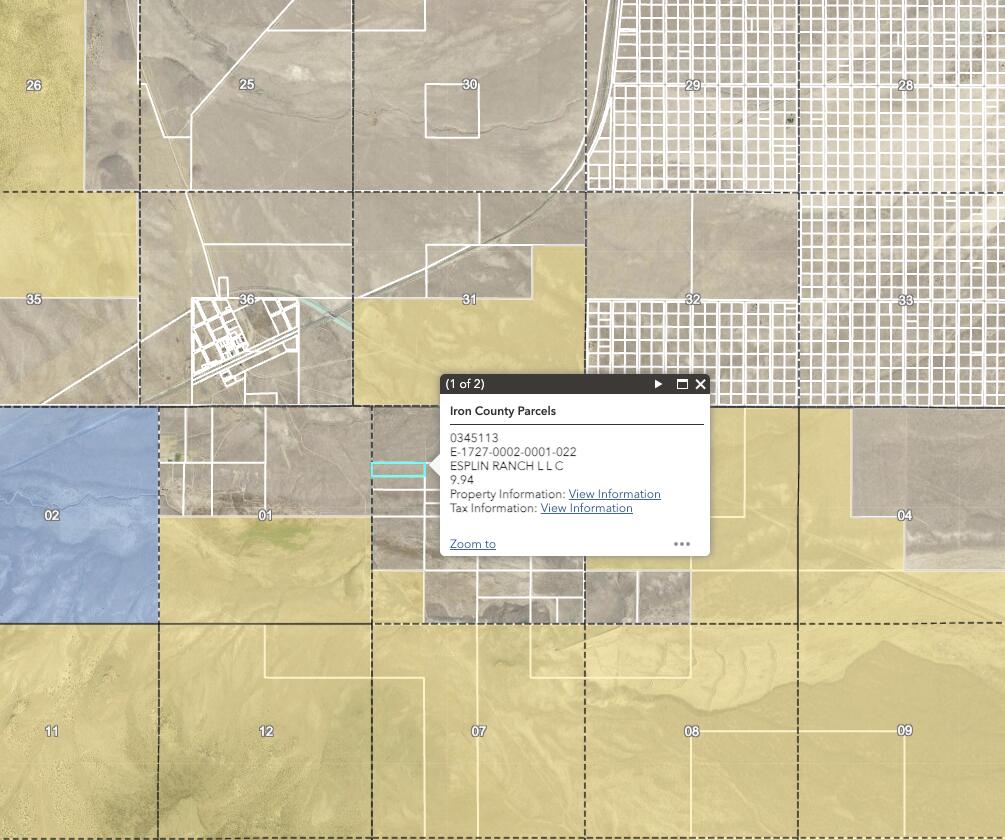Click the section 12 label
The height and width of the screenshot is (840, 1005).
coord(266,732)
